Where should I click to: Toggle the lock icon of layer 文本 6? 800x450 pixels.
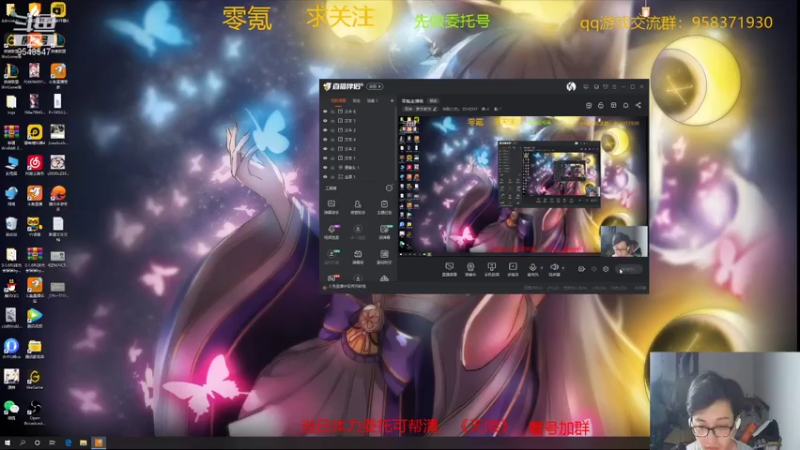pos(332,111)
